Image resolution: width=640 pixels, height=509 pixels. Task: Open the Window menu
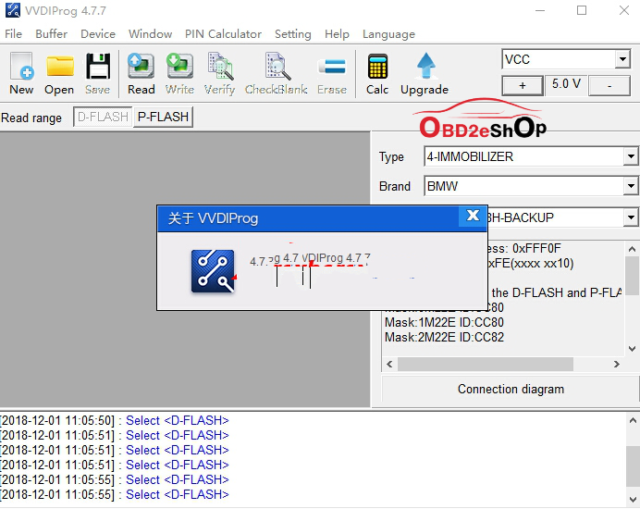click(x=150, y=34)
